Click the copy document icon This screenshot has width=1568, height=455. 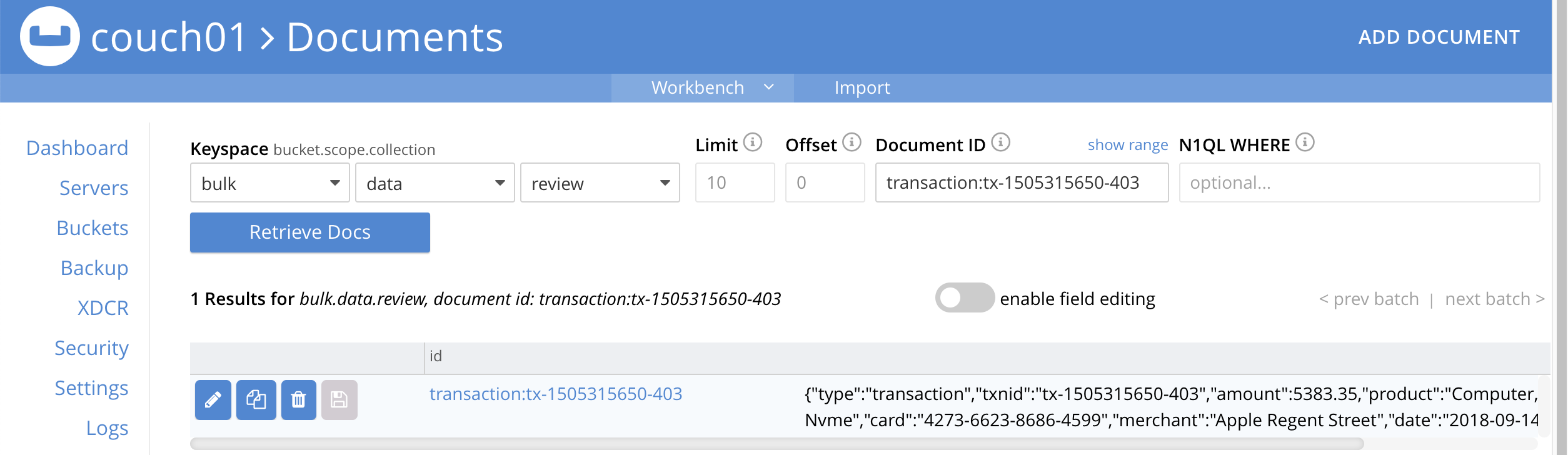tap(256, 400)
